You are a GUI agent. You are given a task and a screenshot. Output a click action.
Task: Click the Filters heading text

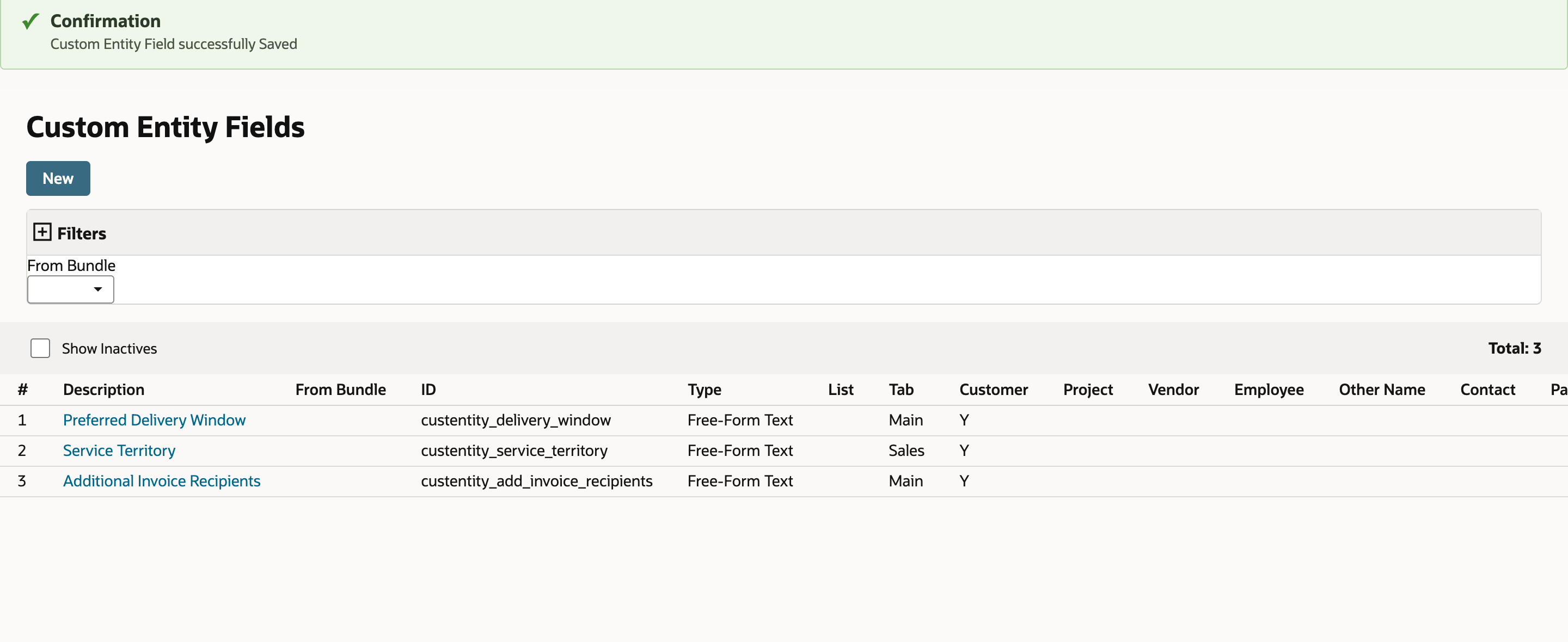tap(82, 233)
